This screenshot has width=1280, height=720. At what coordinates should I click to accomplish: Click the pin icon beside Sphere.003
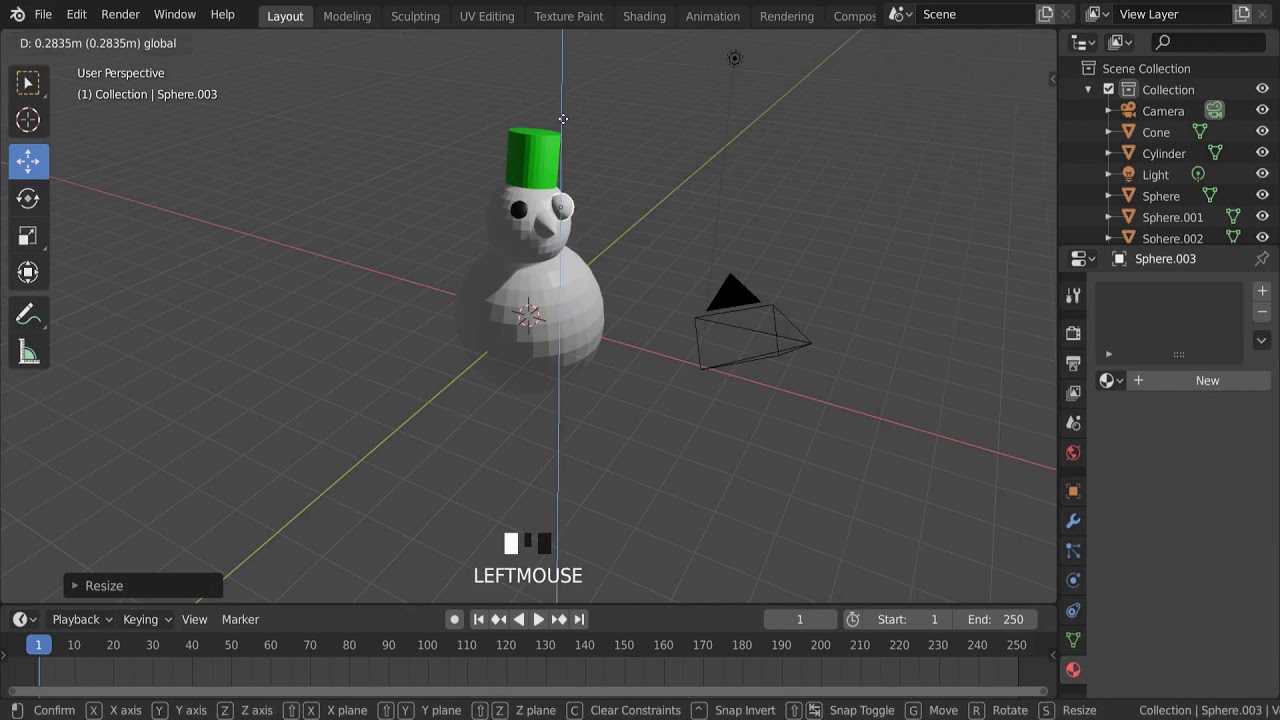(x=1262, y=259)
